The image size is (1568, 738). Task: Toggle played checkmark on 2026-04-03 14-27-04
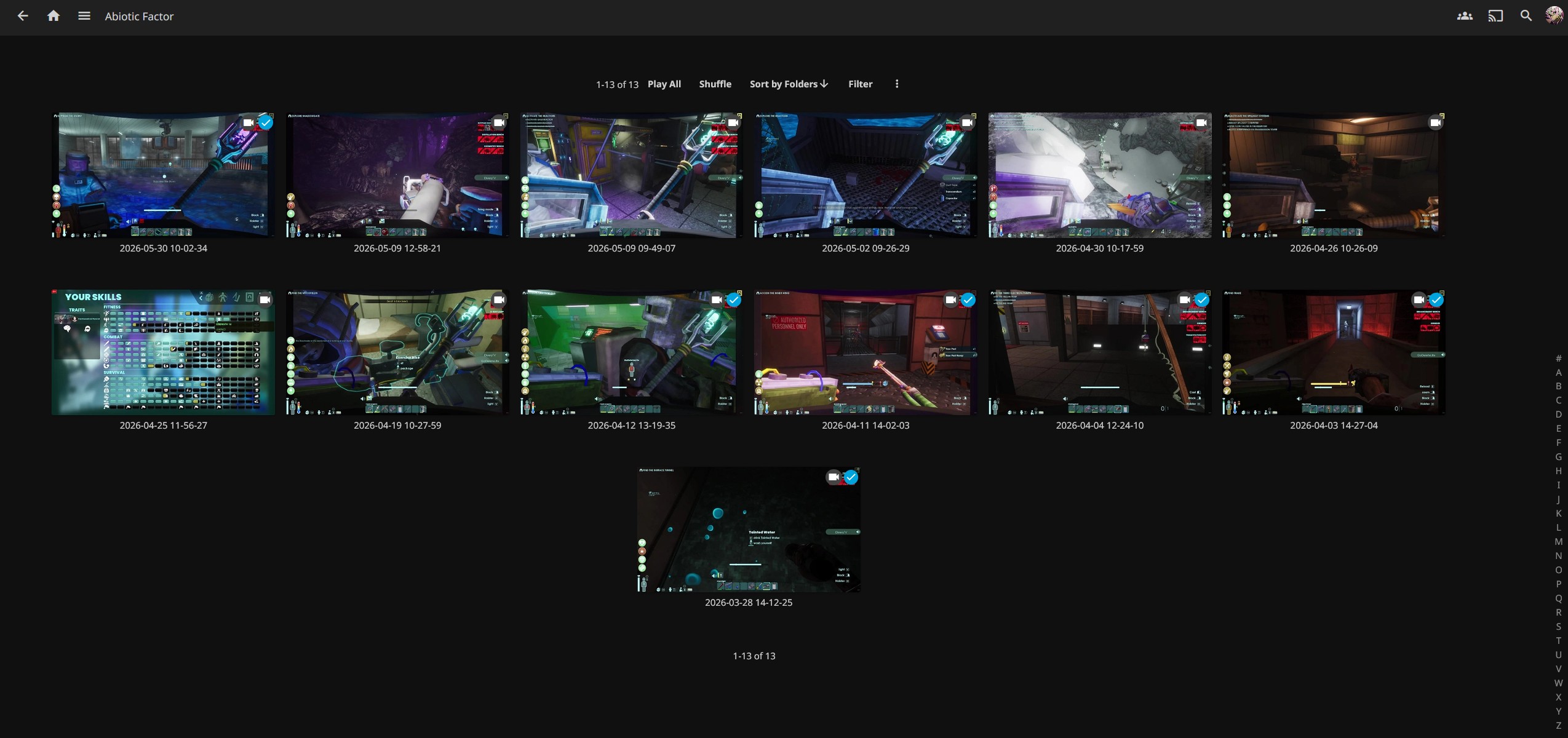pyautogui.click(x=1436, y=300)
